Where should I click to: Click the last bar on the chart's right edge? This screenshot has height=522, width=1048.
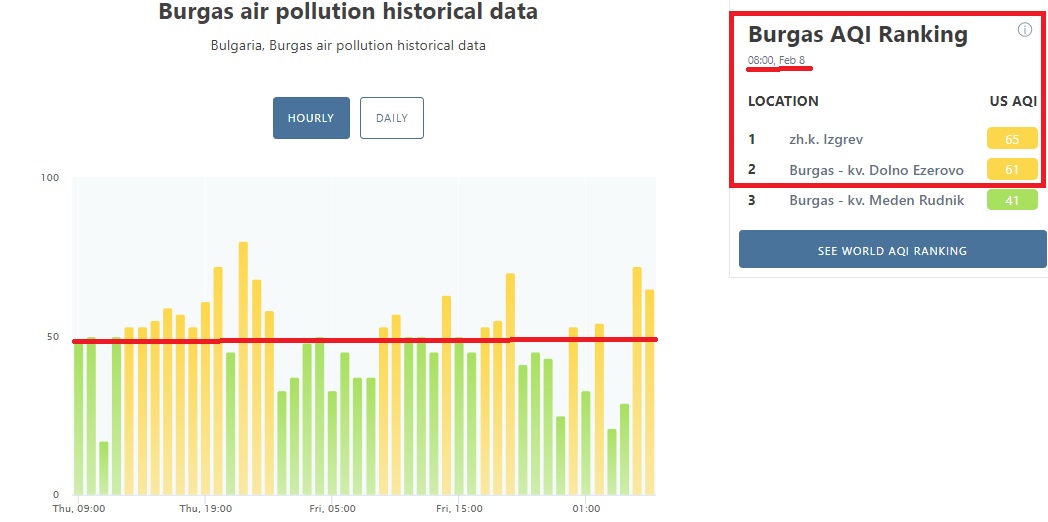pos(650,392)
